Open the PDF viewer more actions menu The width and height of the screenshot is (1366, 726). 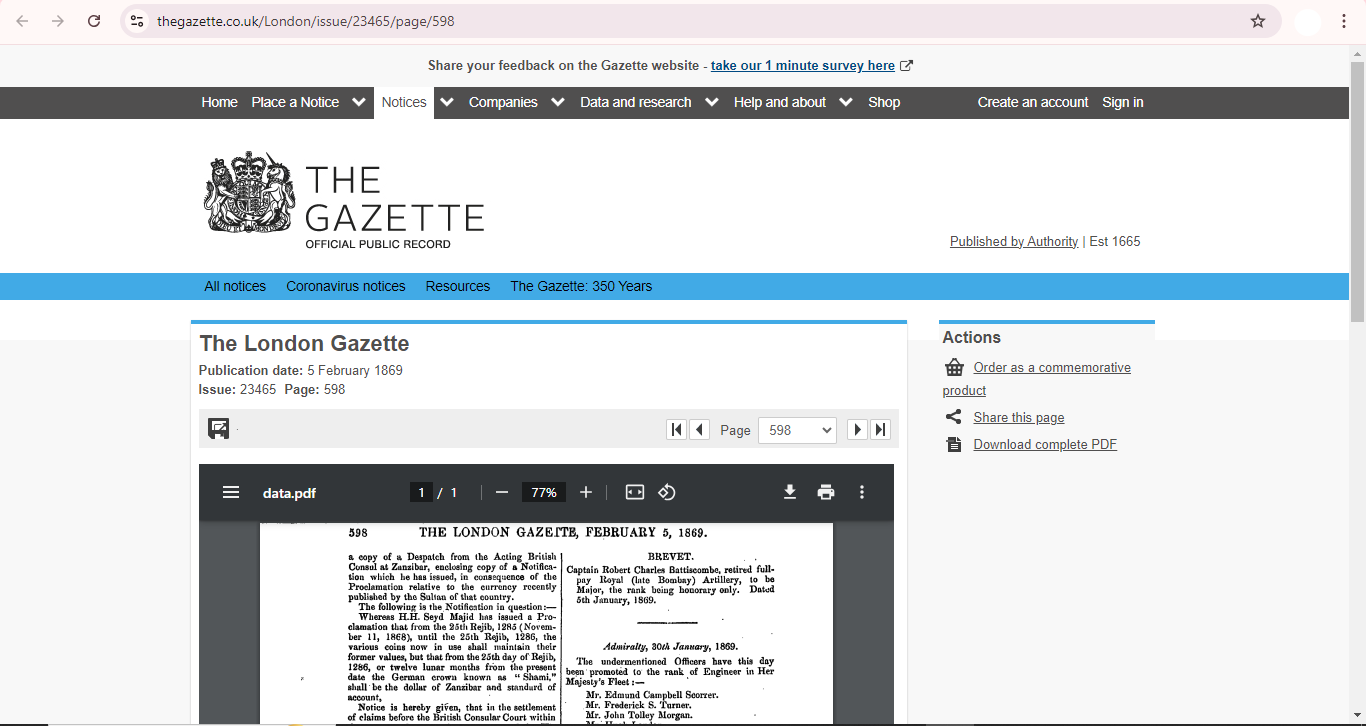[862, 492]
